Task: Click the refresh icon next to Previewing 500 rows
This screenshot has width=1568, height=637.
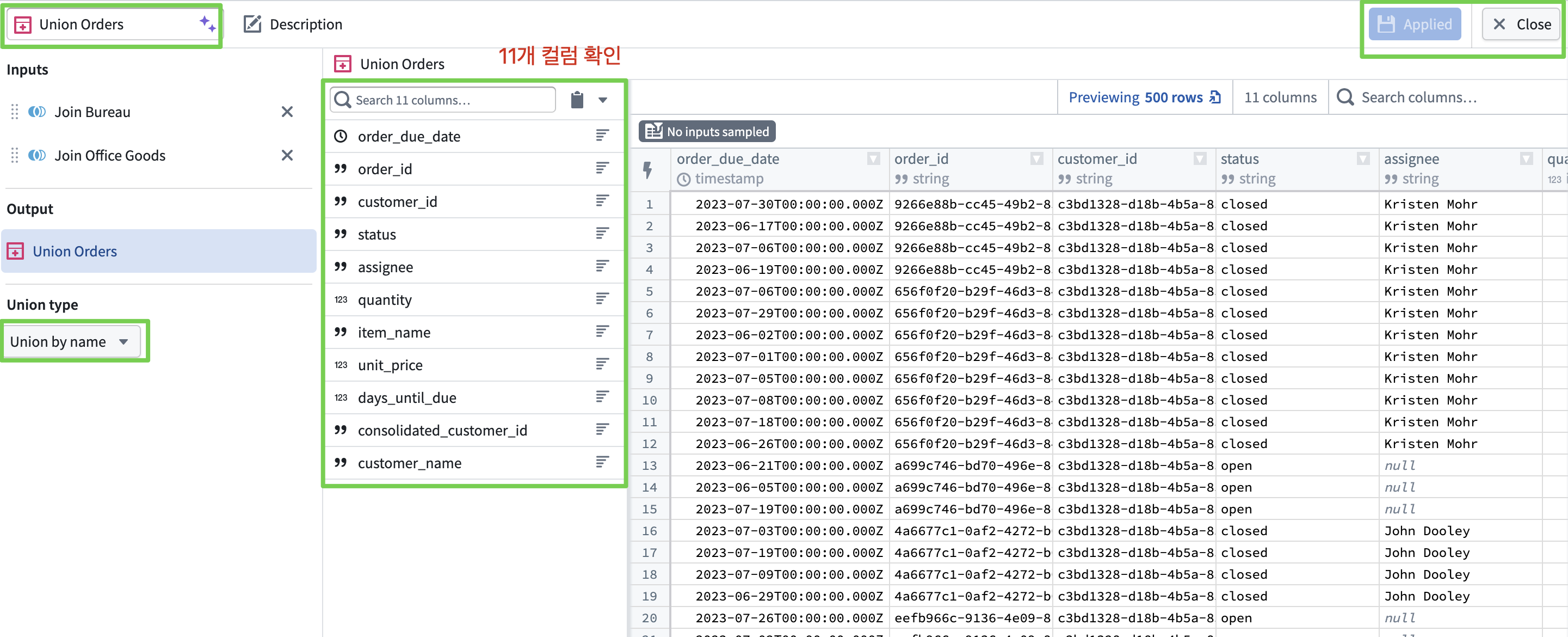Action: (x=1215, y=97)
